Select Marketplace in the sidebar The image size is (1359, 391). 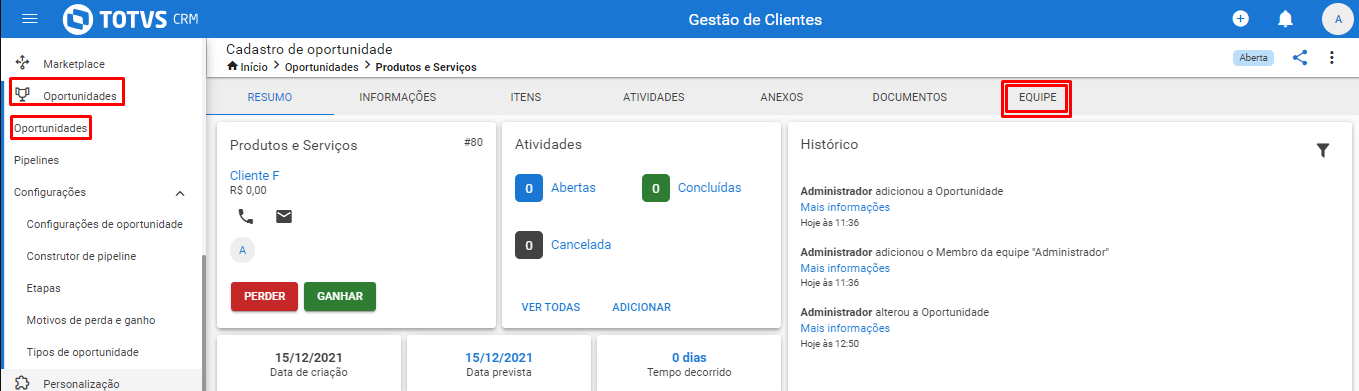pyautogui.click(x=74, y=64)
